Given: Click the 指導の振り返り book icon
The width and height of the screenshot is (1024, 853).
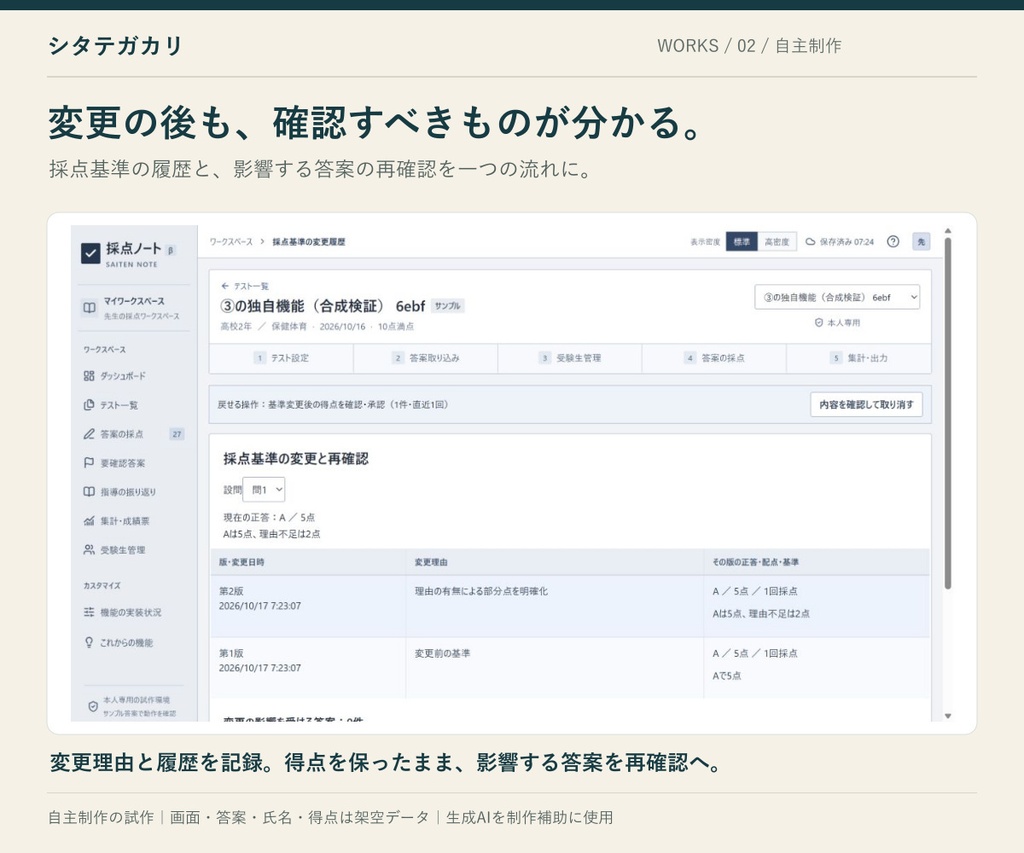Looking at the screenshot, I should coord(89,492).
